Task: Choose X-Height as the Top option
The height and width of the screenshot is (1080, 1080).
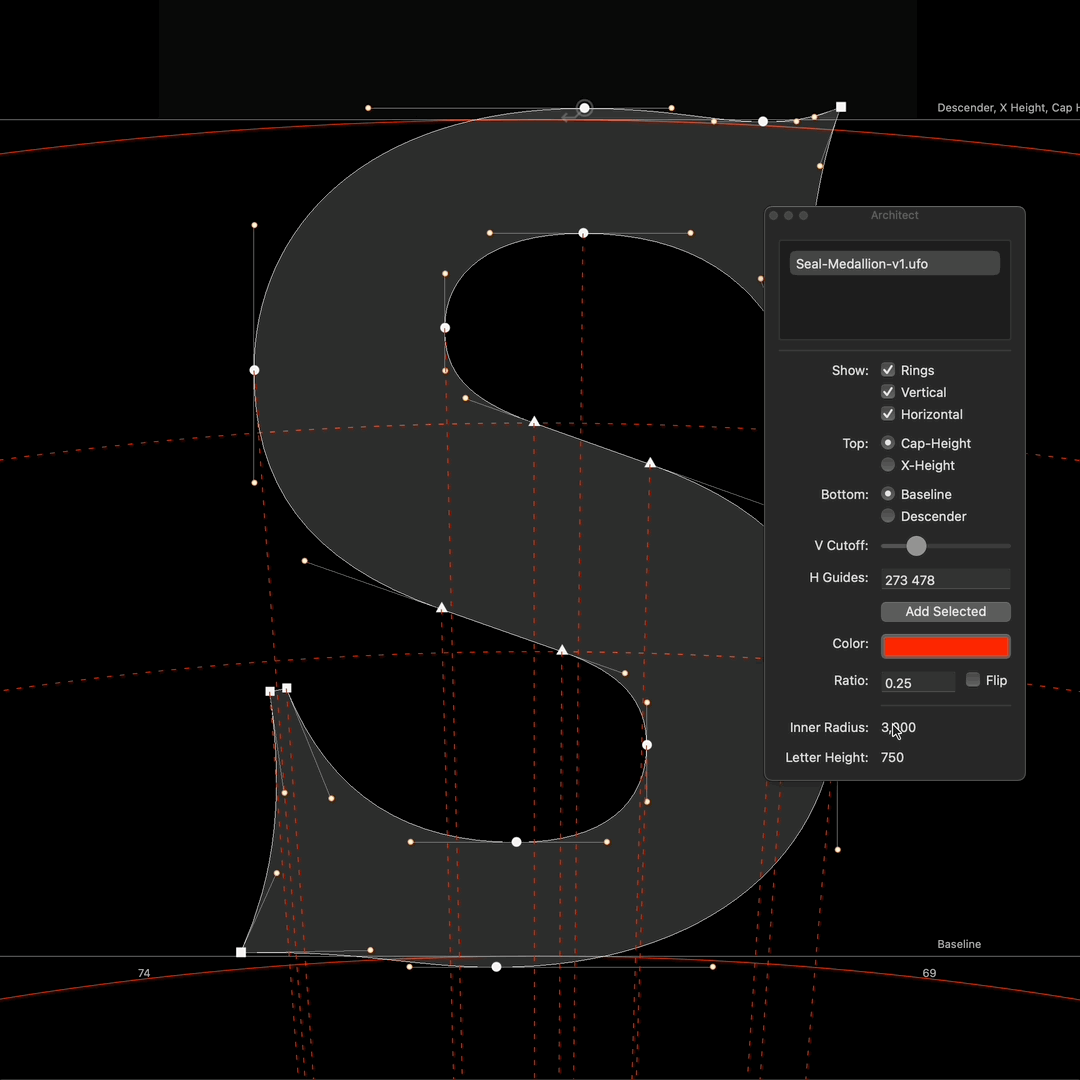Action: pyautogui.click(x=888, y=465)
